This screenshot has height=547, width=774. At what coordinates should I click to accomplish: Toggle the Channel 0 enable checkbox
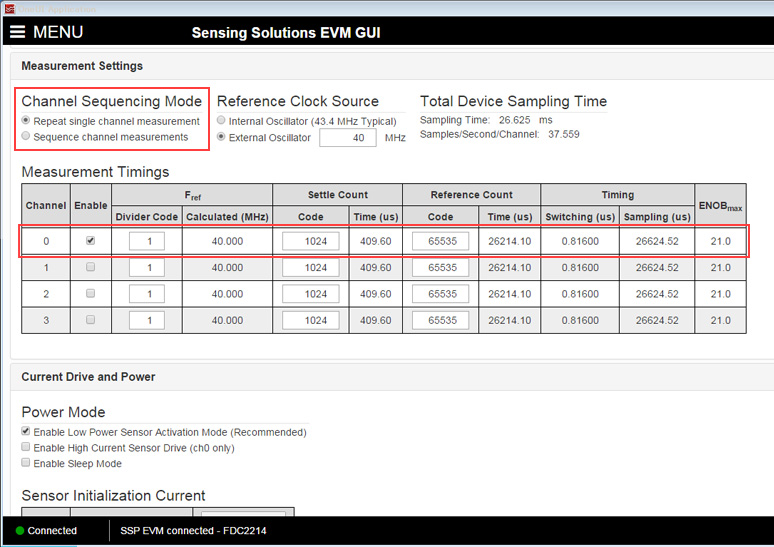click(91, 241)
